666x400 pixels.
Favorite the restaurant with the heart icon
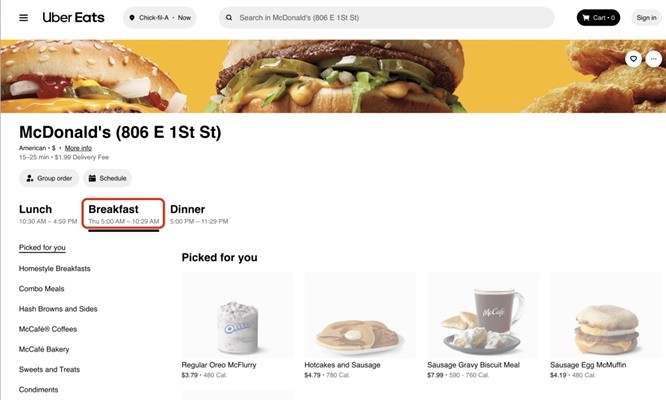(633, 59)
